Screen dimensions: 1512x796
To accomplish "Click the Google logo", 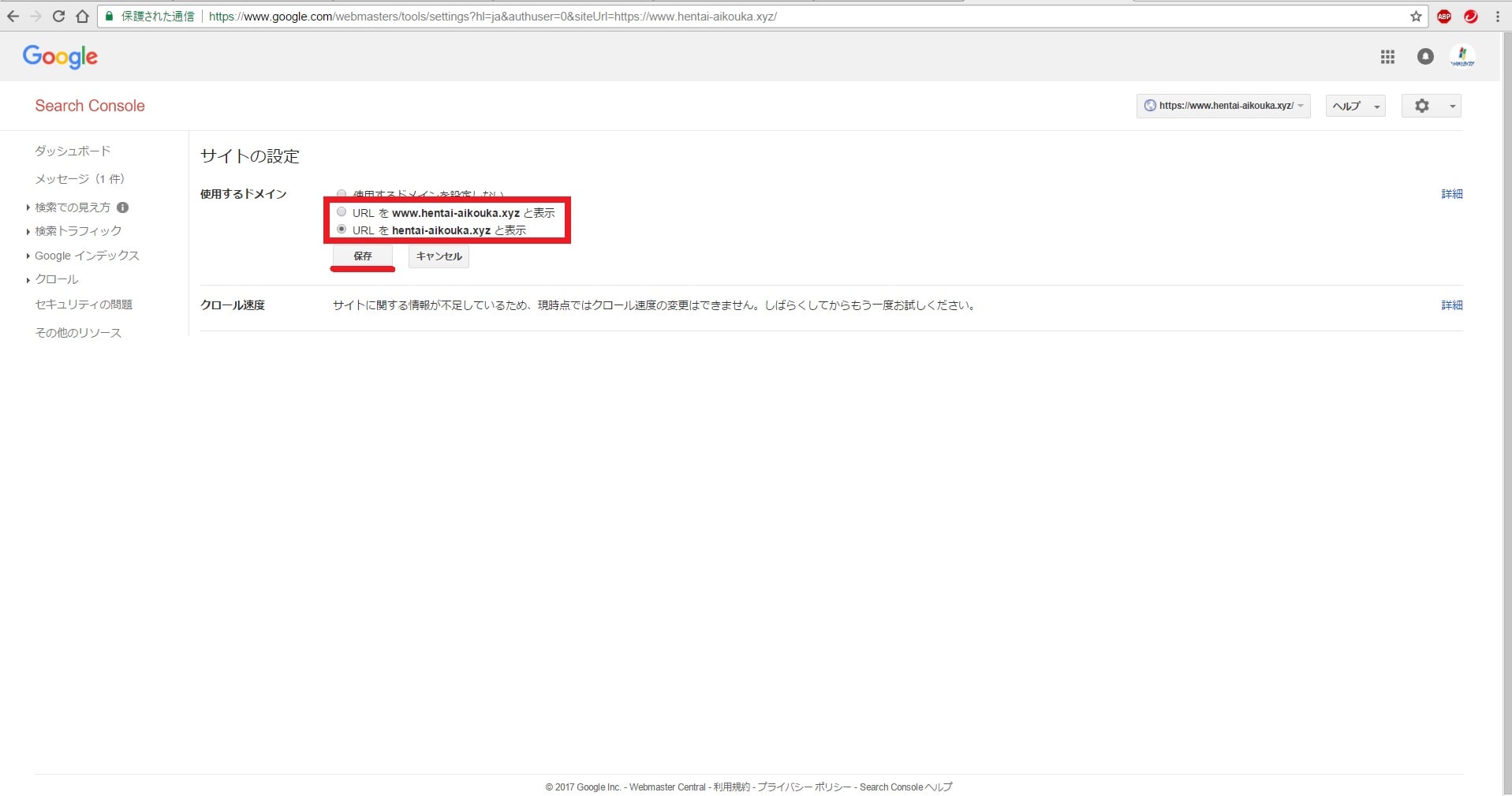I will (60, 57).
